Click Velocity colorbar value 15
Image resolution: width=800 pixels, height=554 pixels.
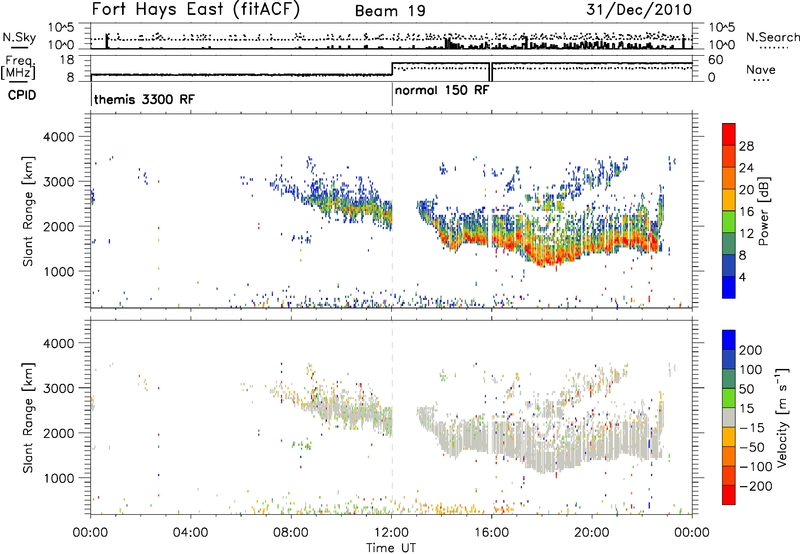(745, 409)
